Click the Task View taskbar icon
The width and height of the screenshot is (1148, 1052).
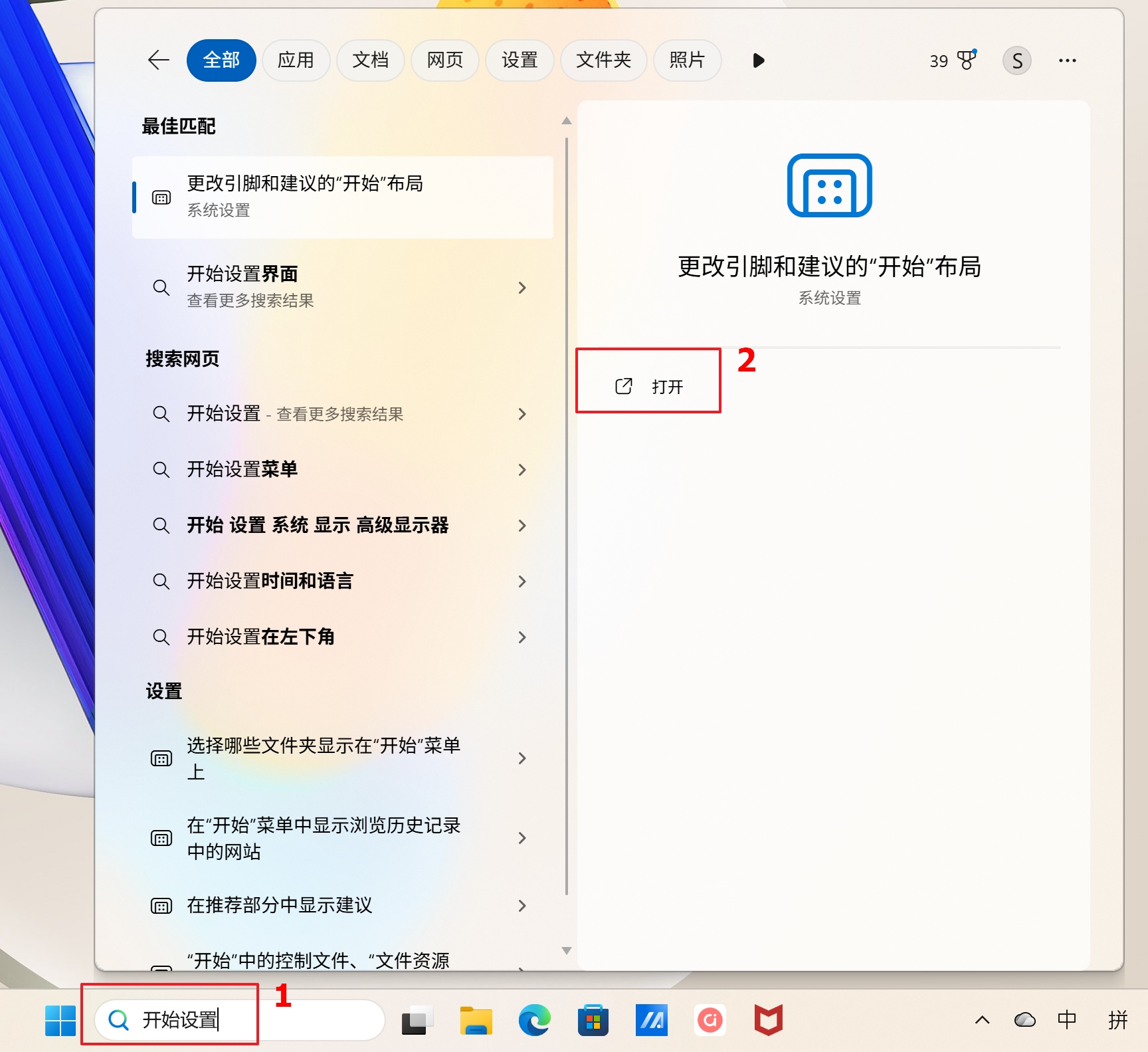(x=417, y=1020)
